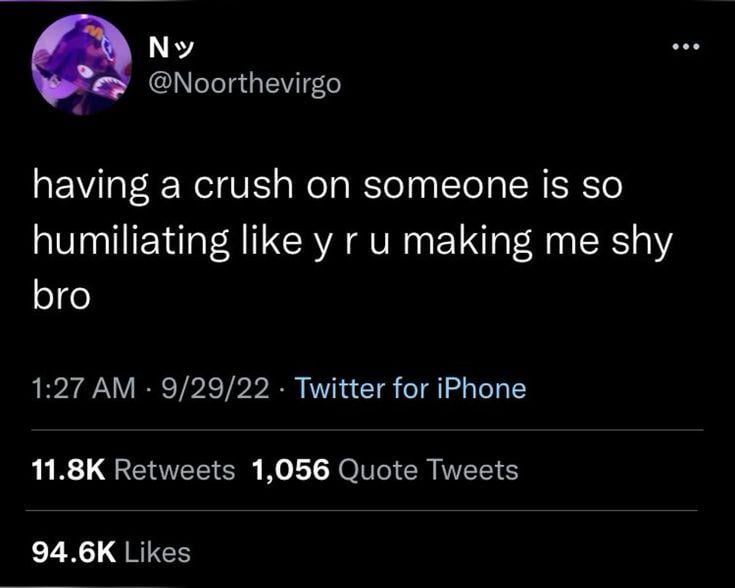Click the purple profile avatar picture
The image size is (735, 588).
point(82,64)
